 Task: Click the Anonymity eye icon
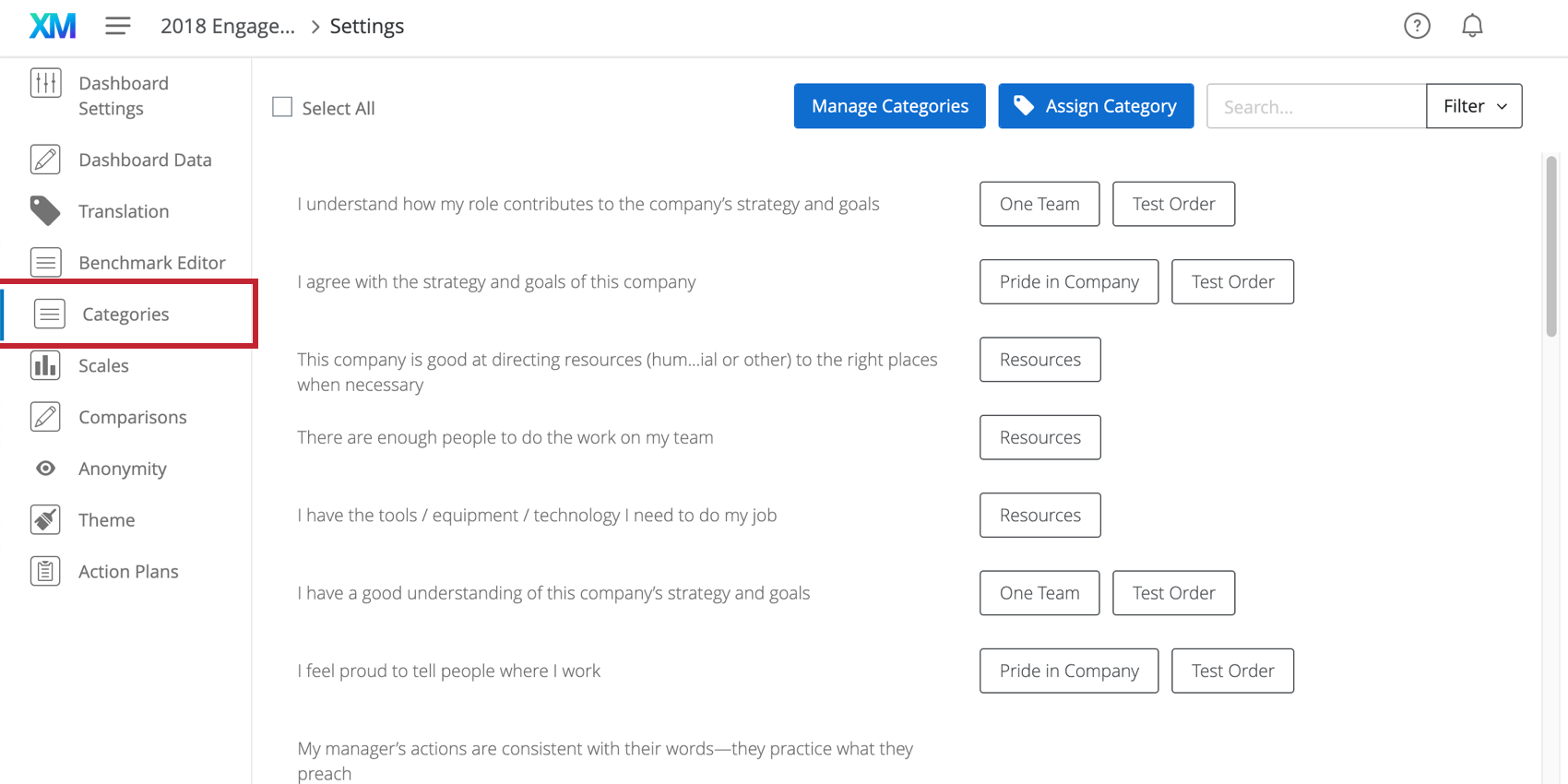coord(45,469)
